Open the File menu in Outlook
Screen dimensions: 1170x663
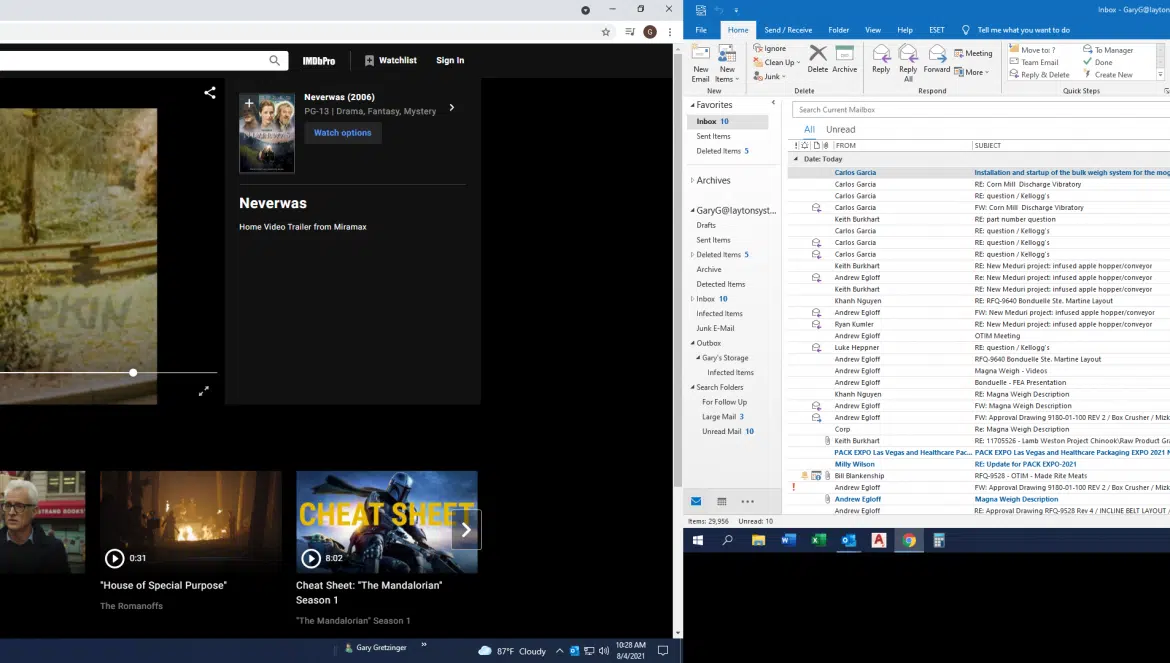(x=701, y=30)
